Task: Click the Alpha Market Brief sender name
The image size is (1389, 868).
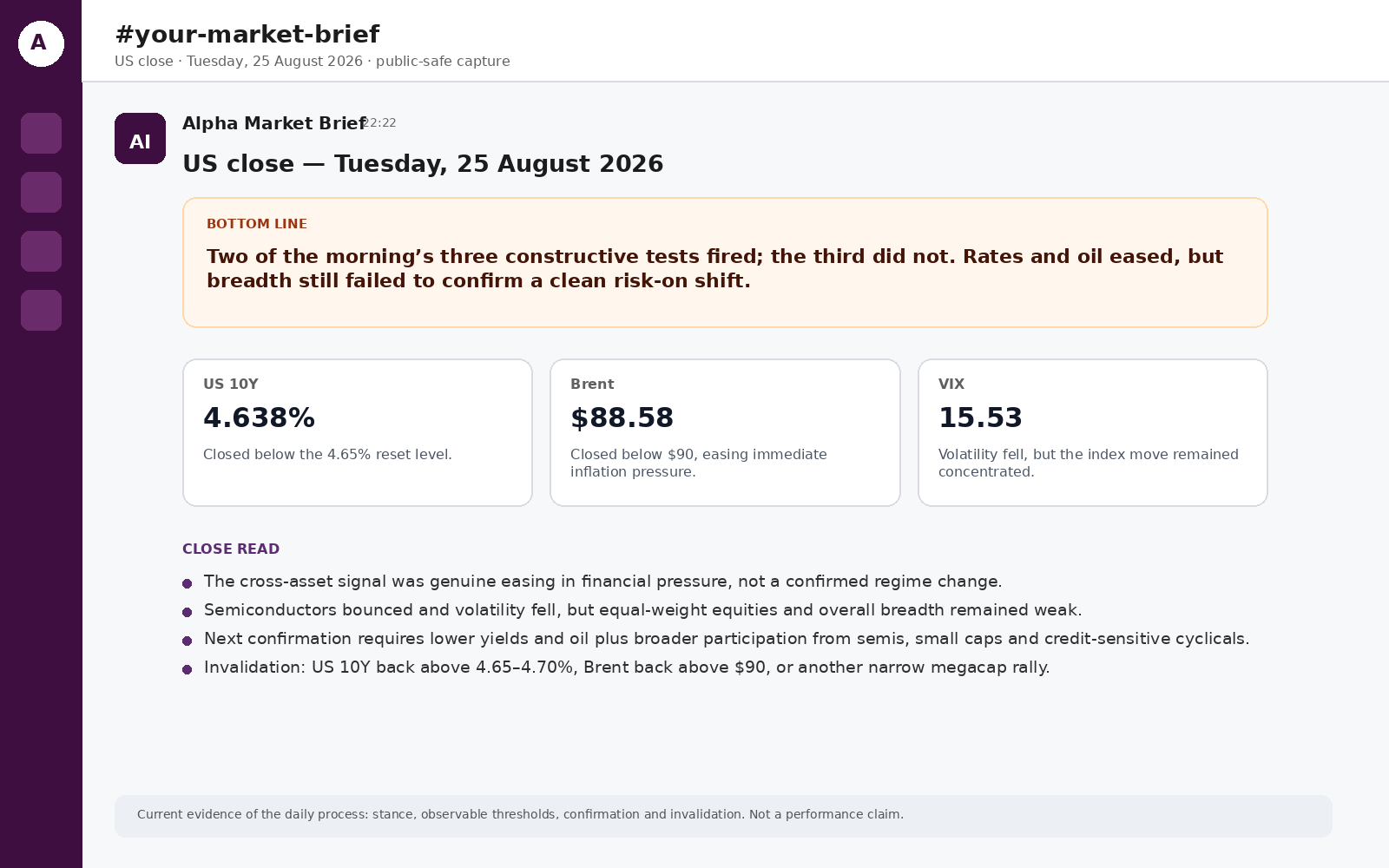Action: (x=273, y=123)
